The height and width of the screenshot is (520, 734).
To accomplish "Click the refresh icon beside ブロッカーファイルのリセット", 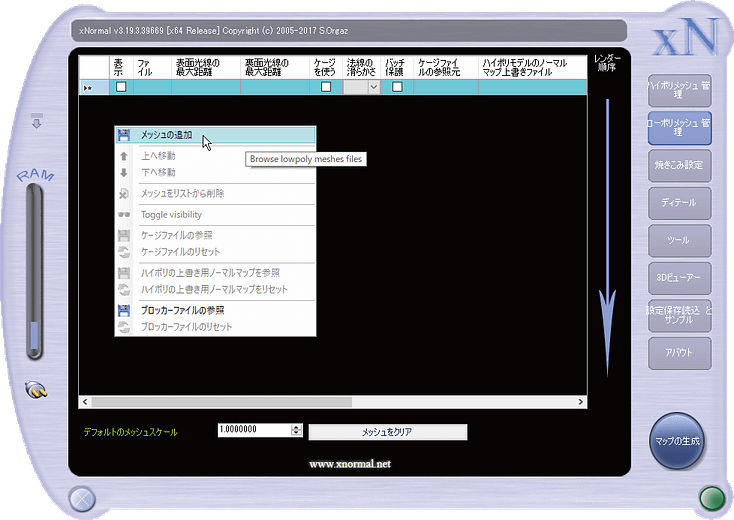I will click(x=124, y=327).
